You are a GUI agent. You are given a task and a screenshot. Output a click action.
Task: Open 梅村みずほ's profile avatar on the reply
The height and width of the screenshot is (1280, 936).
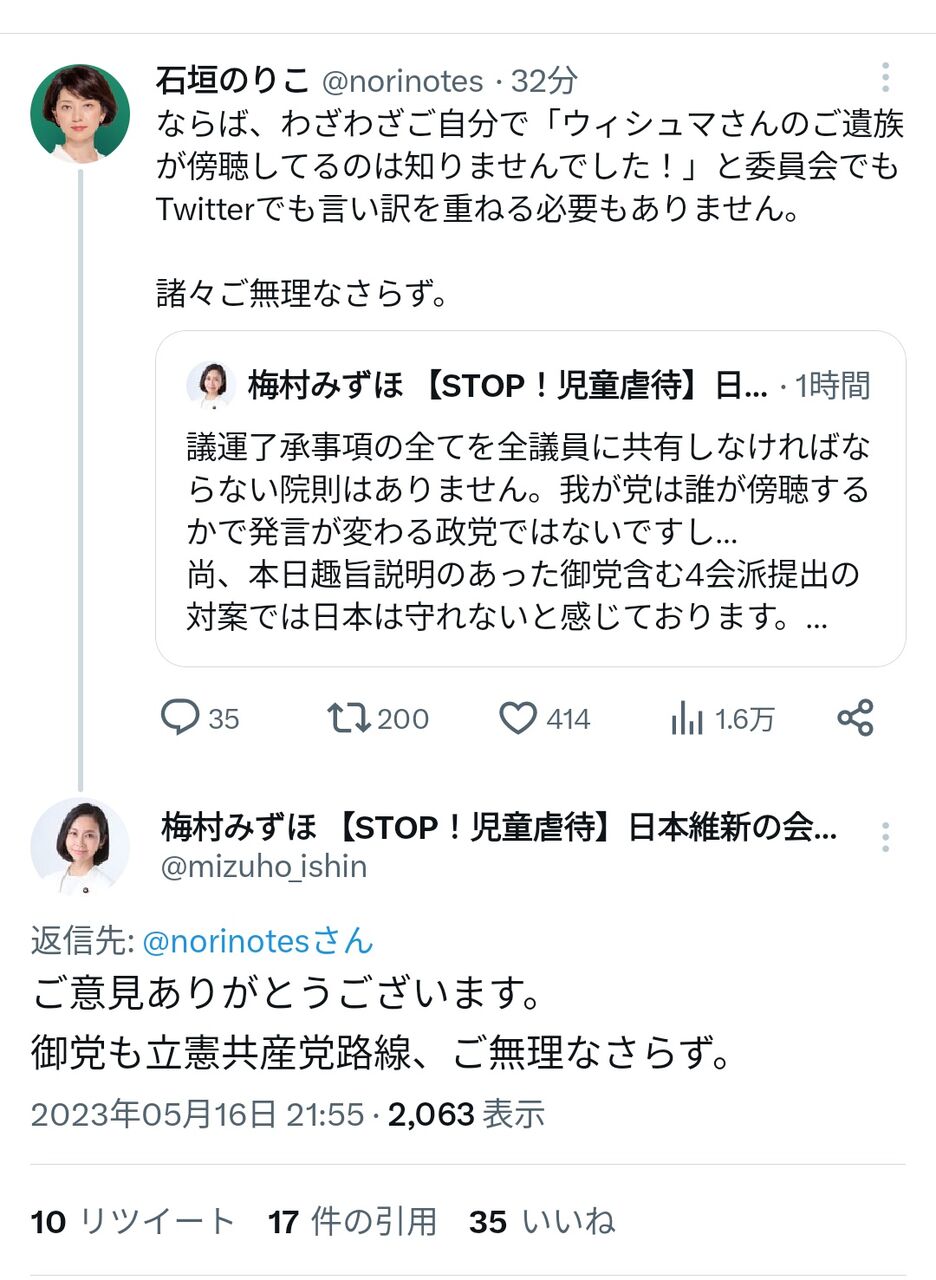click(x=80, y=846)
